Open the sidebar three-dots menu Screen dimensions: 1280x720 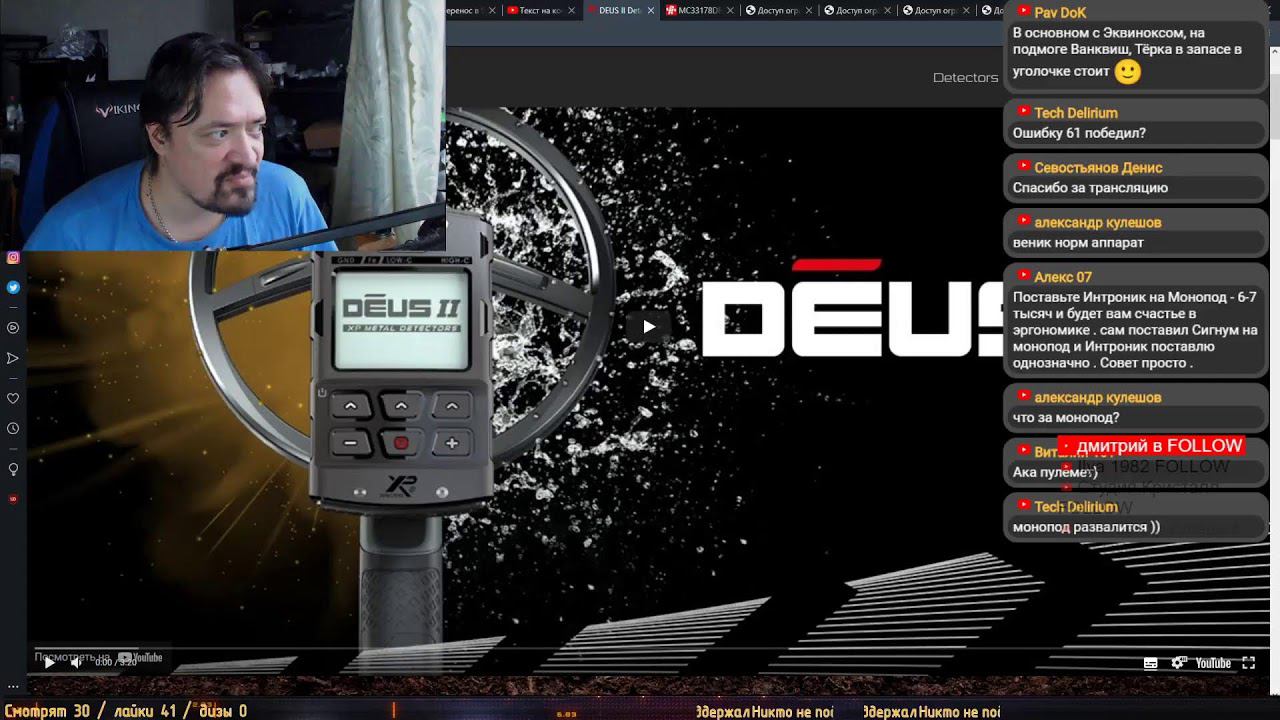click(13, 686)
